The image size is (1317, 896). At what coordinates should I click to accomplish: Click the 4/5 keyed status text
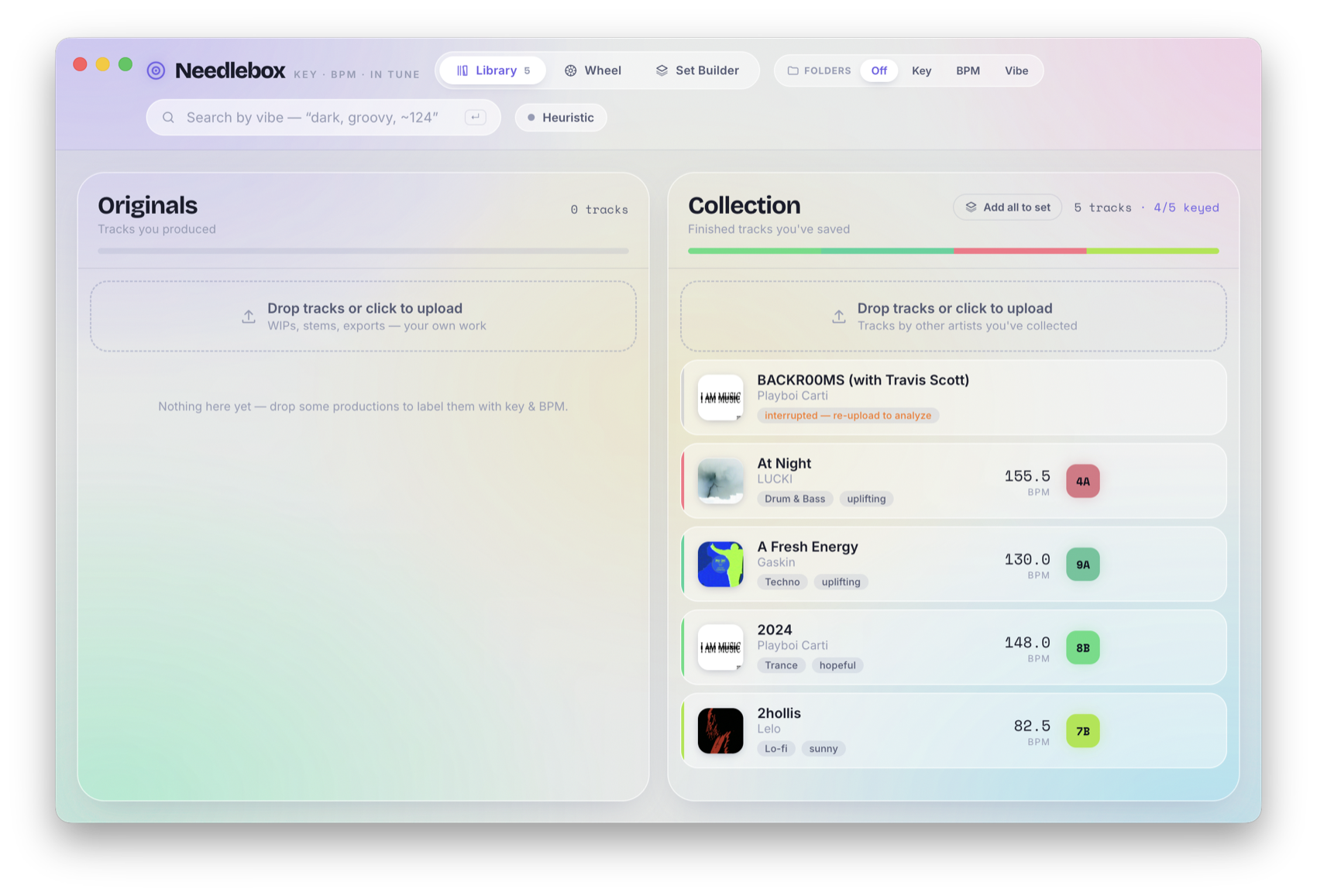click(1186, 208)
